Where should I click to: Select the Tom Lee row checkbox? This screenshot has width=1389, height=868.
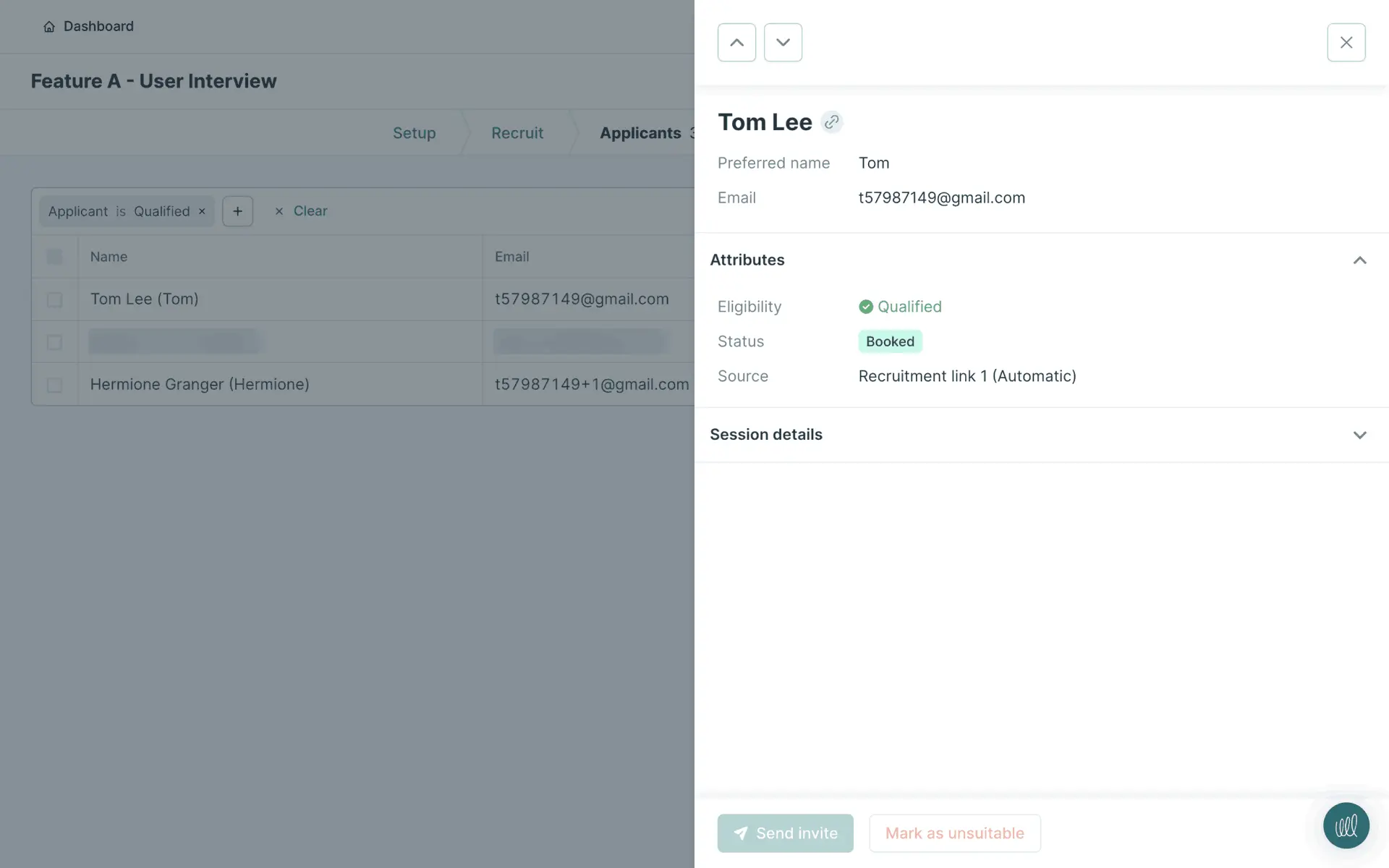54,299
